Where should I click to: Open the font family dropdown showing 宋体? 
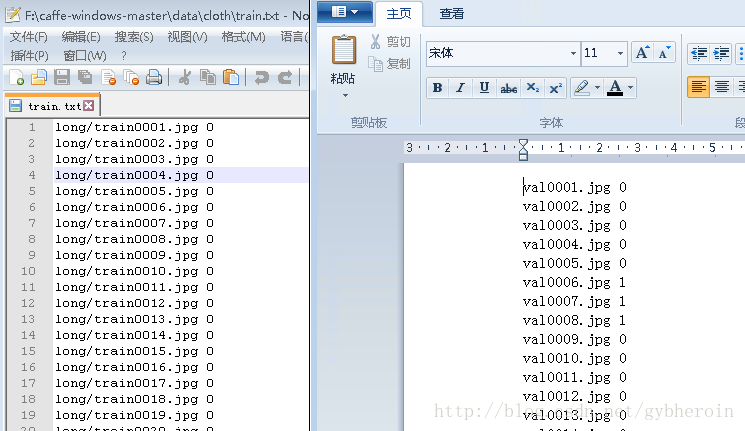pos(573,53)
